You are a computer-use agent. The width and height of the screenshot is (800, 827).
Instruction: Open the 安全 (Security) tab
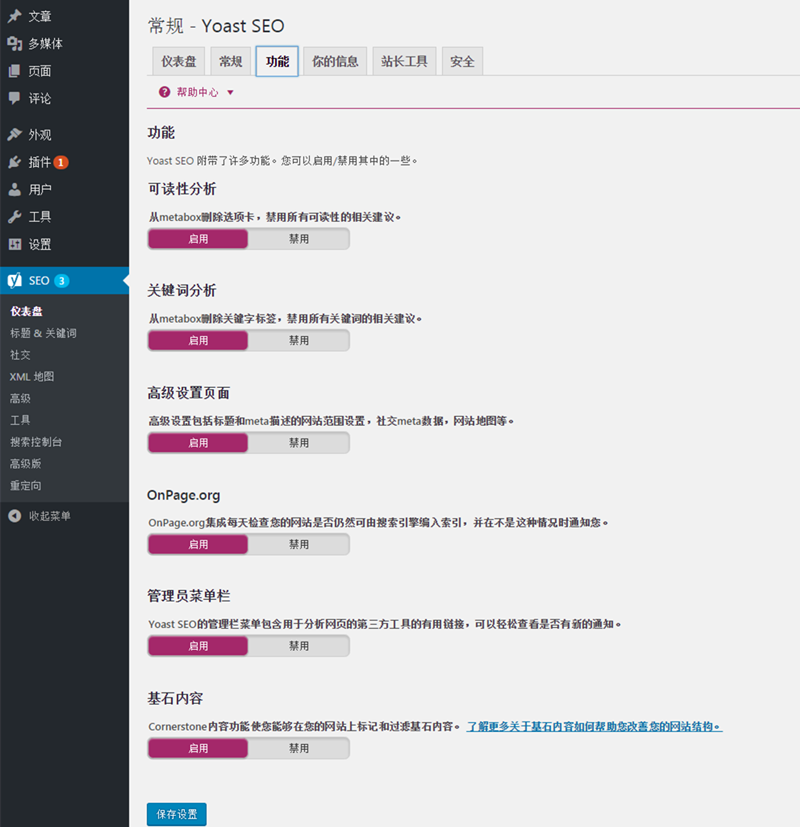[462, 60]
